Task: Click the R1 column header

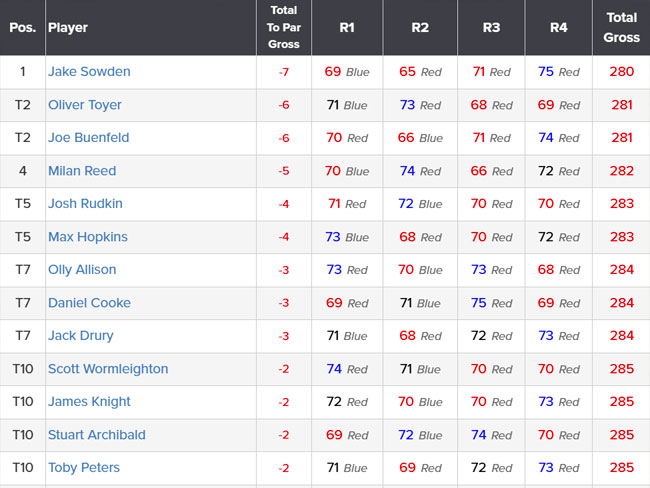Action: pyautogui.click(x=347, y=27)
